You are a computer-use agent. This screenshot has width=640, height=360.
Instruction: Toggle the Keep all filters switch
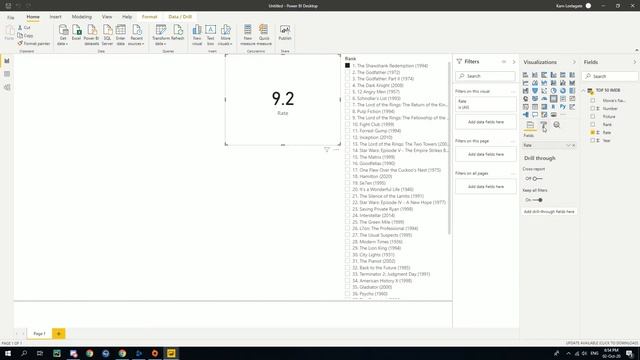click(x=538, y=200)
